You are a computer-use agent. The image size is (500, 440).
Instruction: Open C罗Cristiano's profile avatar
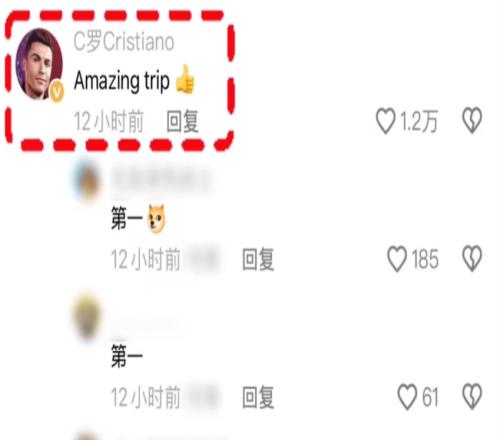pos(39,64)
